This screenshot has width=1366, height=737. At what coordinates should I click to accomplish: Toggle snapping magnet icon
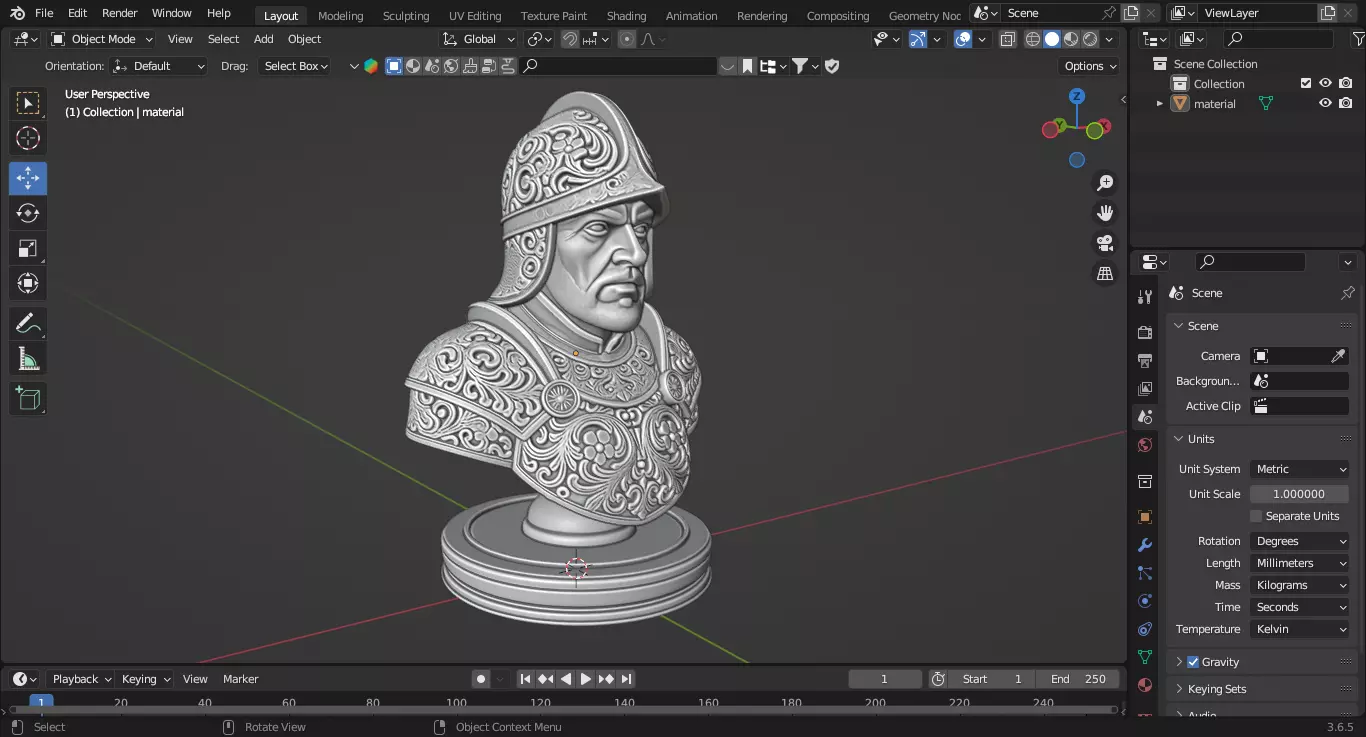point(569,39)
